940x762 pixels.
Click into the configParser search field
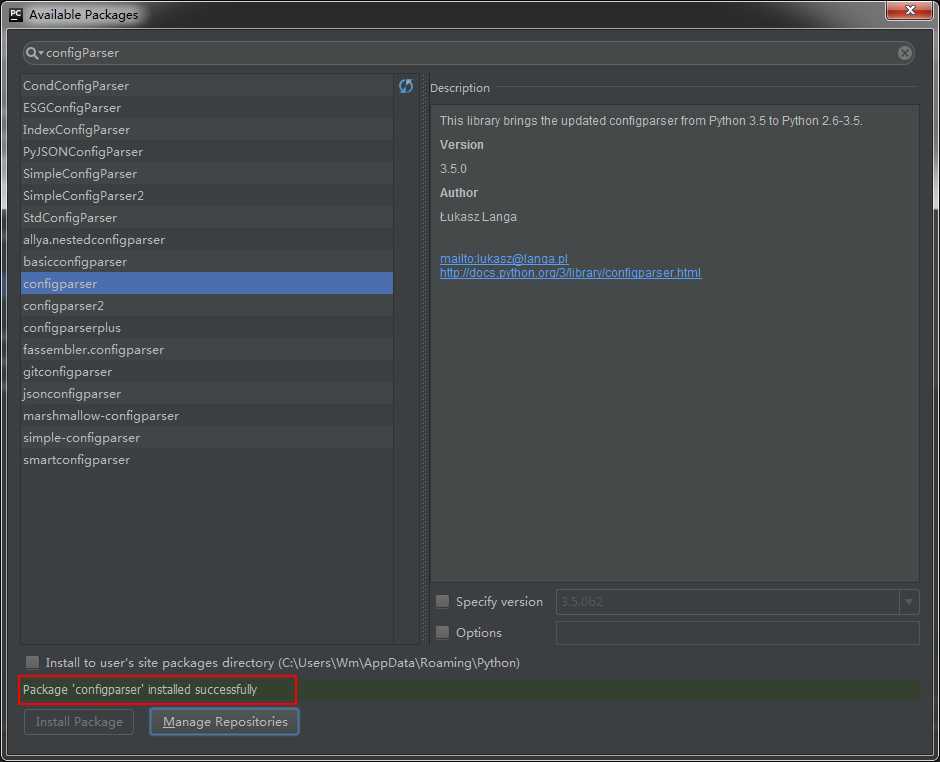tap(468, 53)
